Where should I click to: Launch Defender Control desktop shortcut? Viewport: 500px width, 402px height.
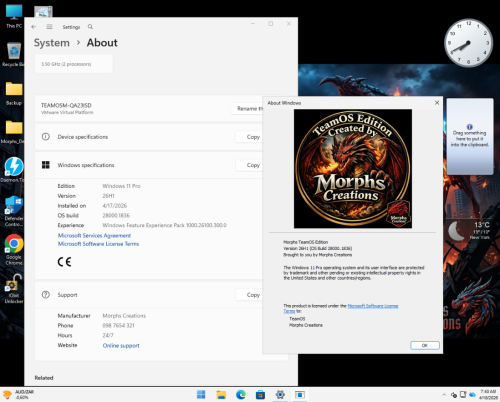14,211
